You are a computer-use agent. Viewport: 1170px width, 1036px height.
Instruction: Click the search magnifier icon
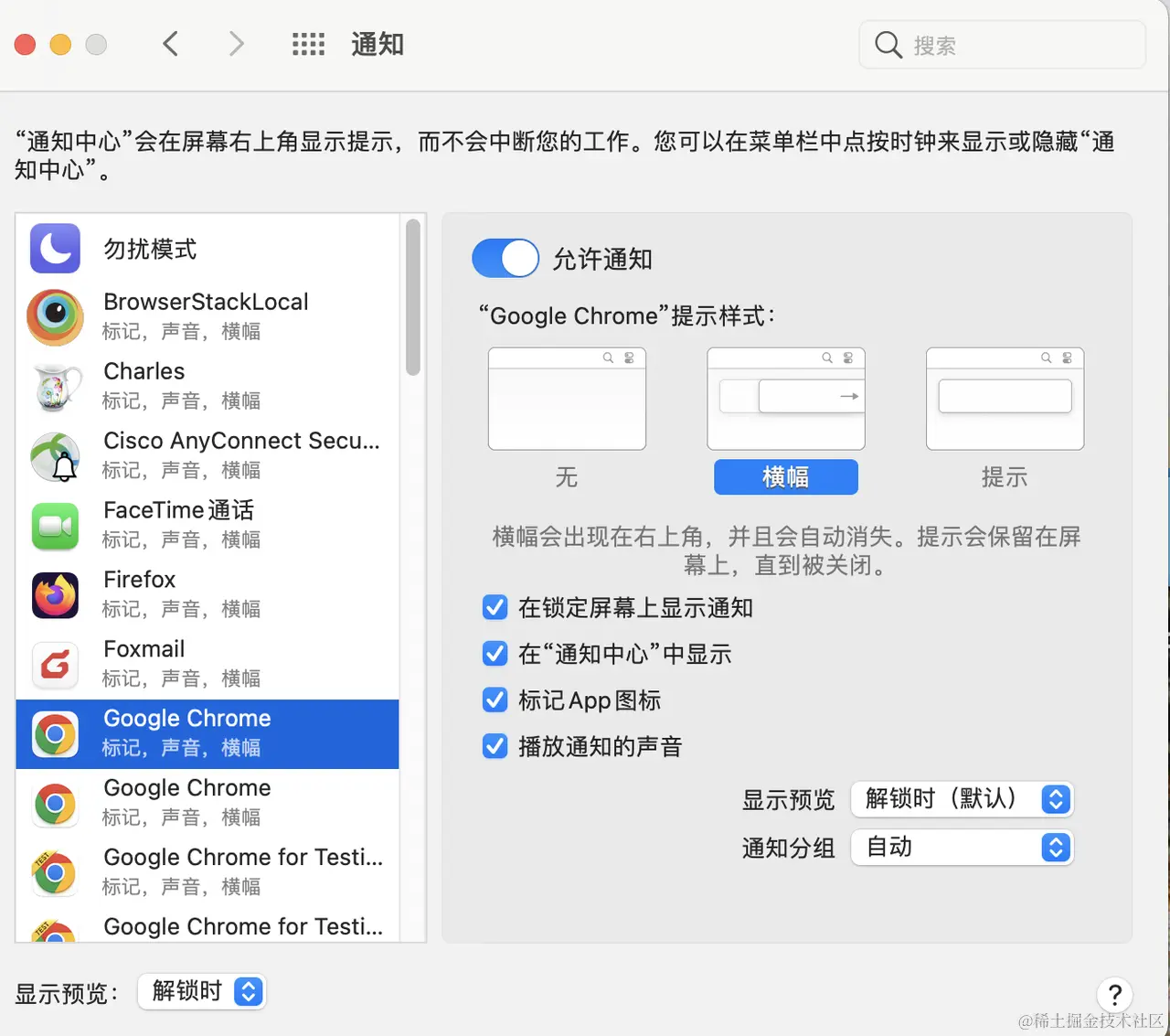[x=888, y=44]
